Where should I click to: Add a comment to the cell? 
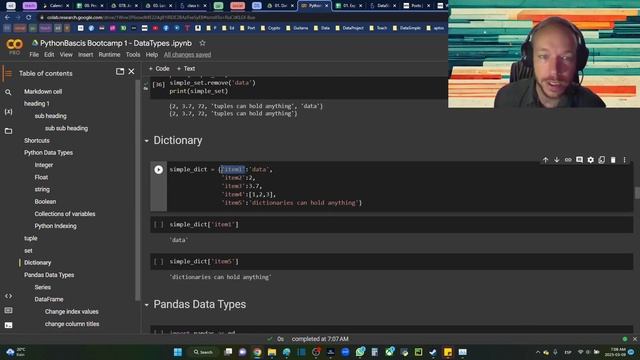coord(579,160)
